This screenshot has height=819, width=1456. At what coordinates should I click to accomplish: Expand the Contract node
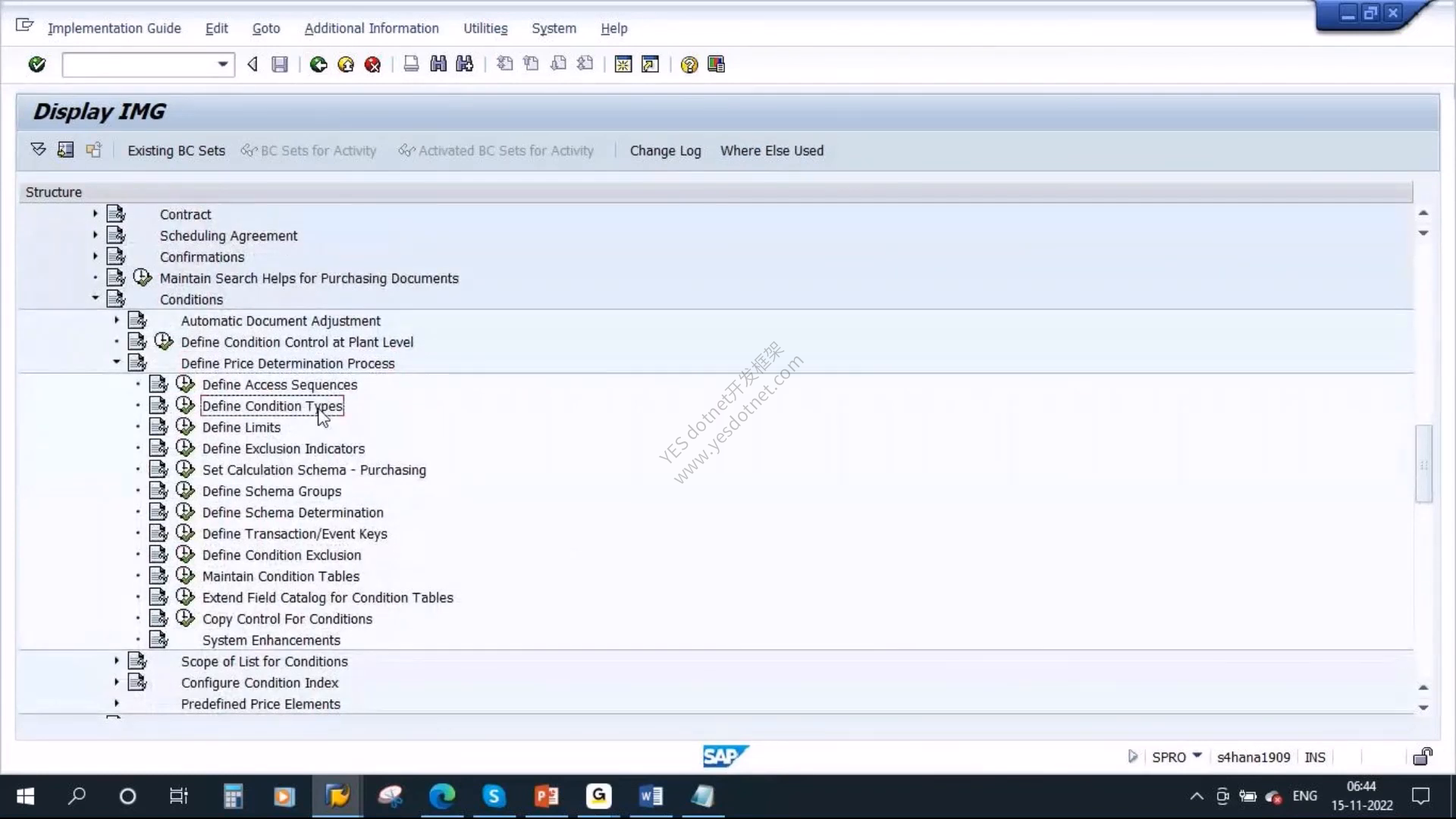[x=96, y=214]
